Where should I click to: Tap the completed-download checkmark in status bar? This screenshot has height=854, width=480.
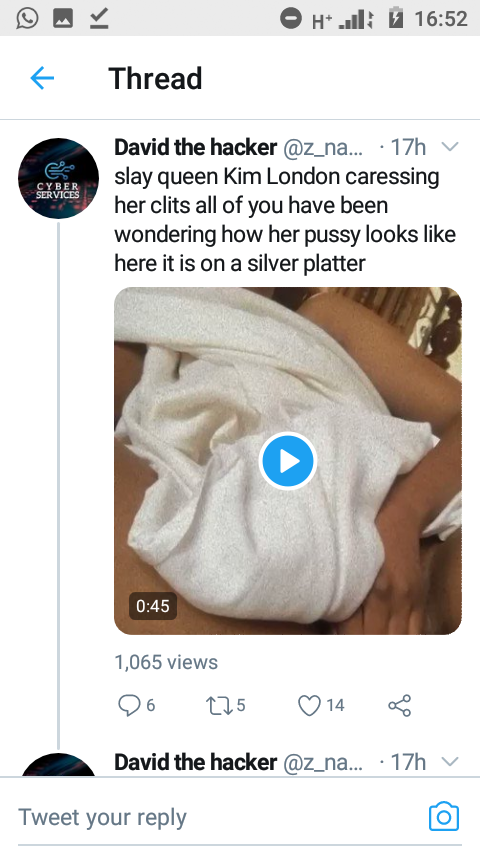pos(99,18)
